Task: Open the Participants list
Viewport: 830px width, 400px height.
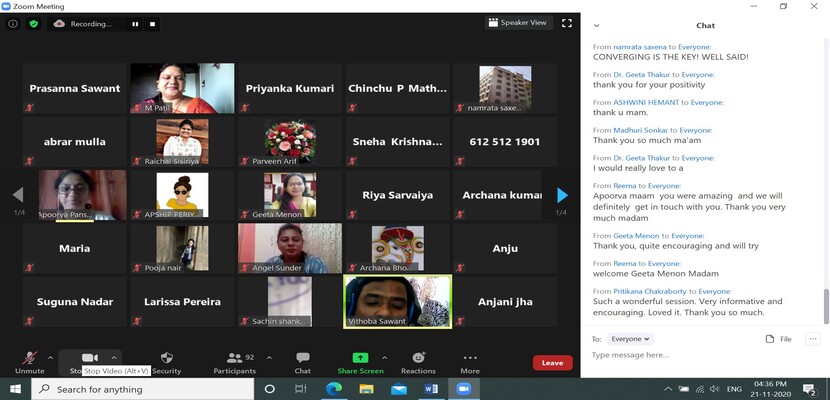Action: [234, 359]
